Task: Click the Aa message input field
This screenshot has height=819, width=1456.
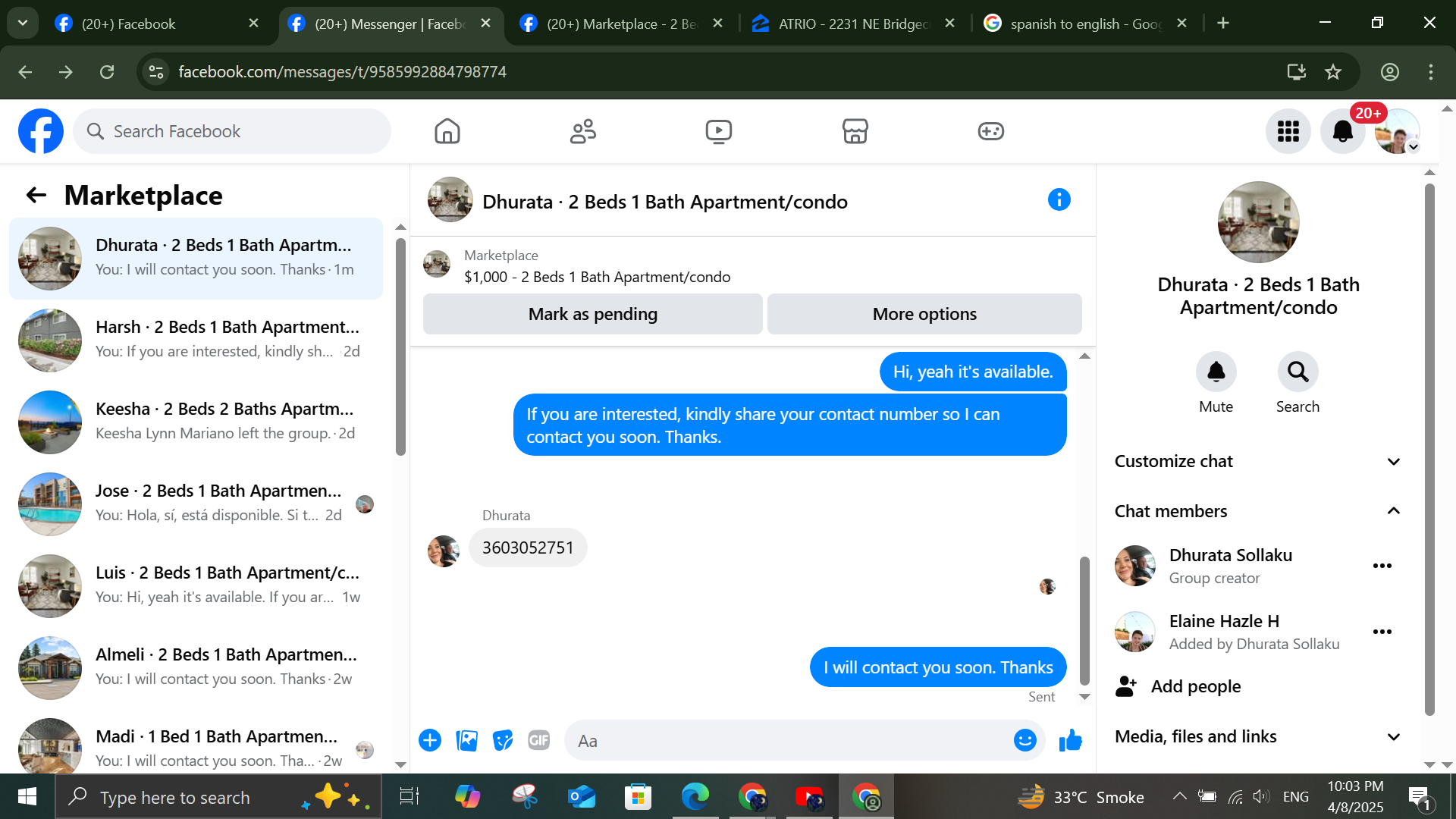Action: [x=789, y=741]
